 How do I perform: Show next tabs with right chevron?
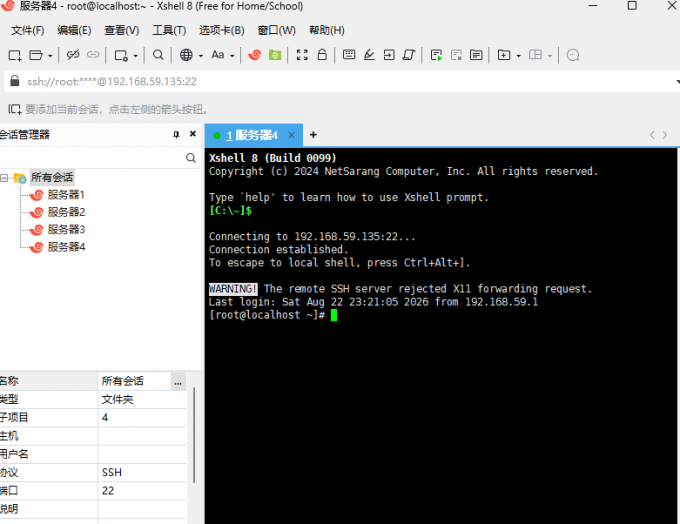[x=665, y=135]
